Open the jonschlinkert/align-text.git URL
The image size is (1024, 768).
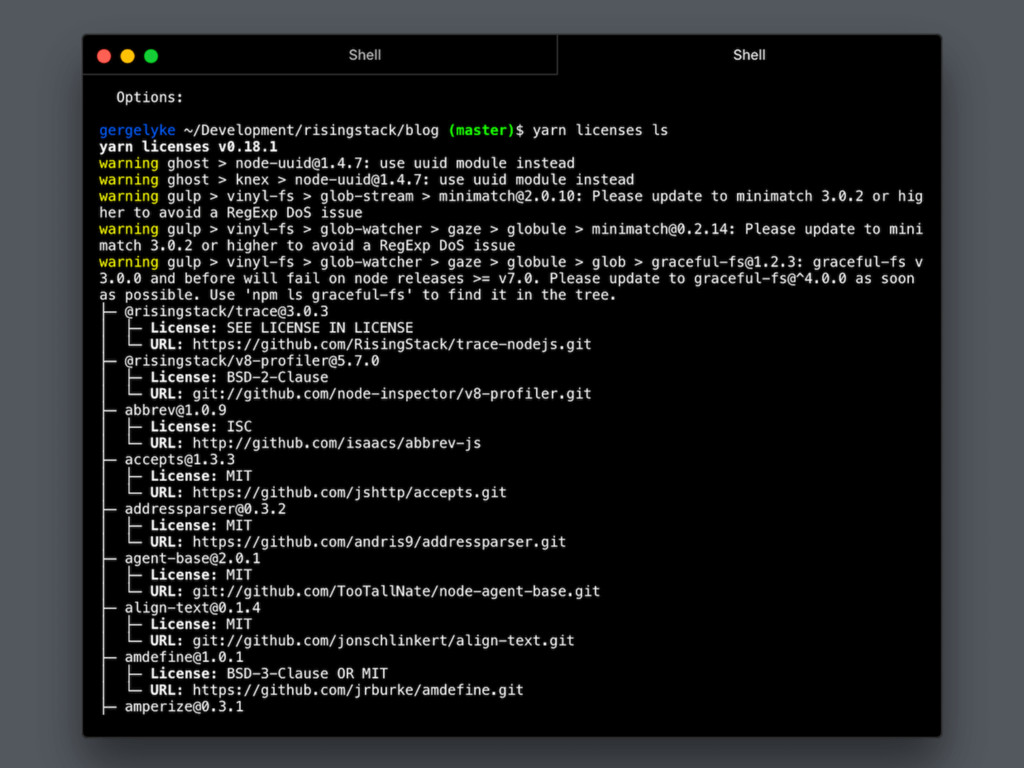(x=383, y=641)
